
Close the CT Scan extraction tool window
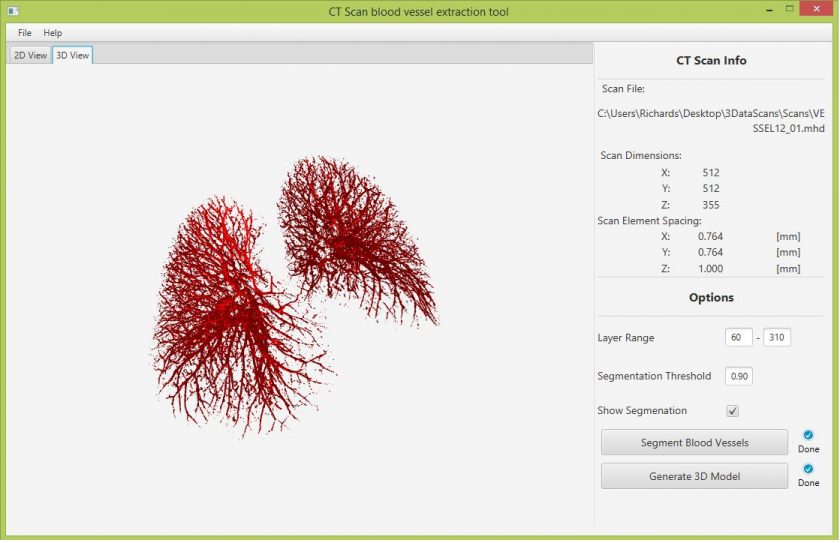(x=818, y=9)
